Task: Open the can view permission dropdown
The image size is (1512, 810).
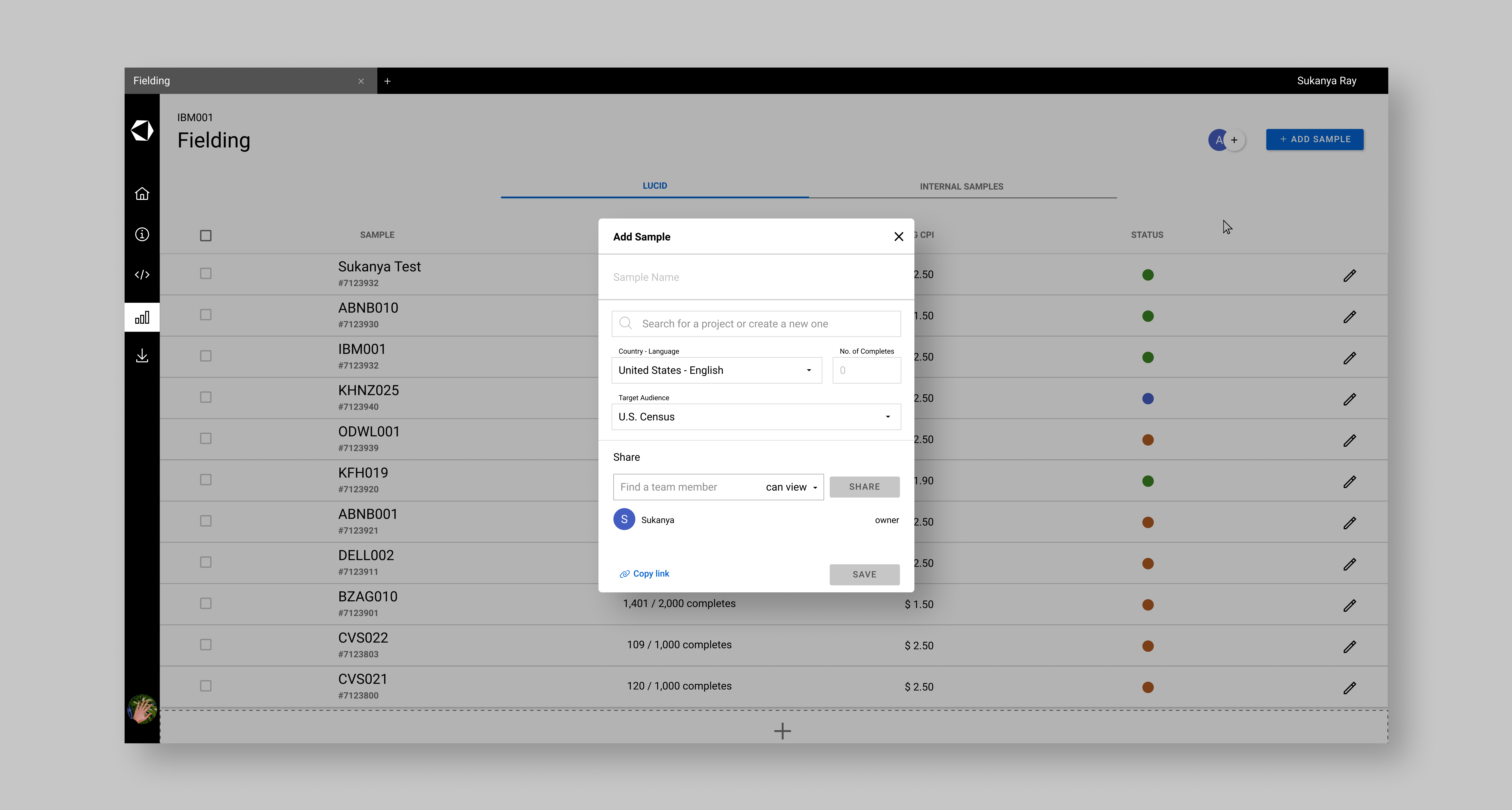Action: (791, 487)
